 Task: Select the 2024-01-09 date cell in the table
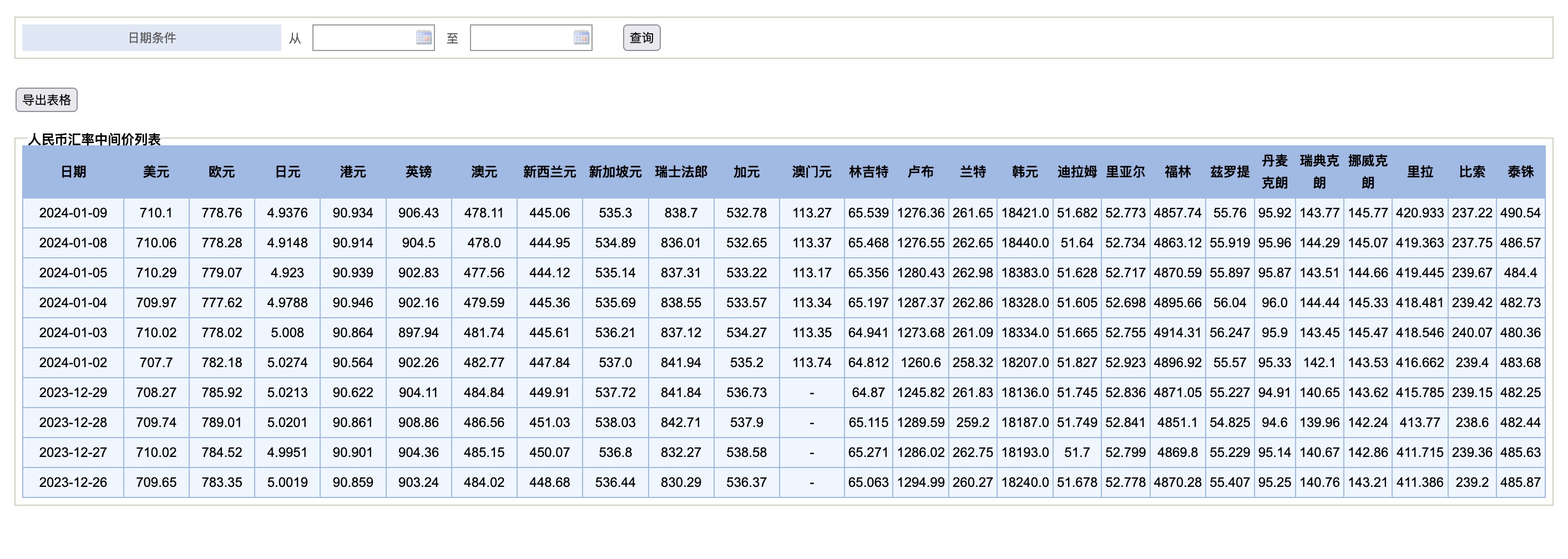tap(74, 213)
